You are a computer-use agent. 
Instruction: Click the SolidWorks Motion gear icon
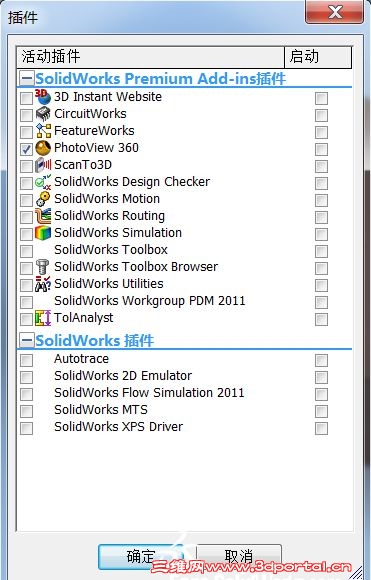43,199
